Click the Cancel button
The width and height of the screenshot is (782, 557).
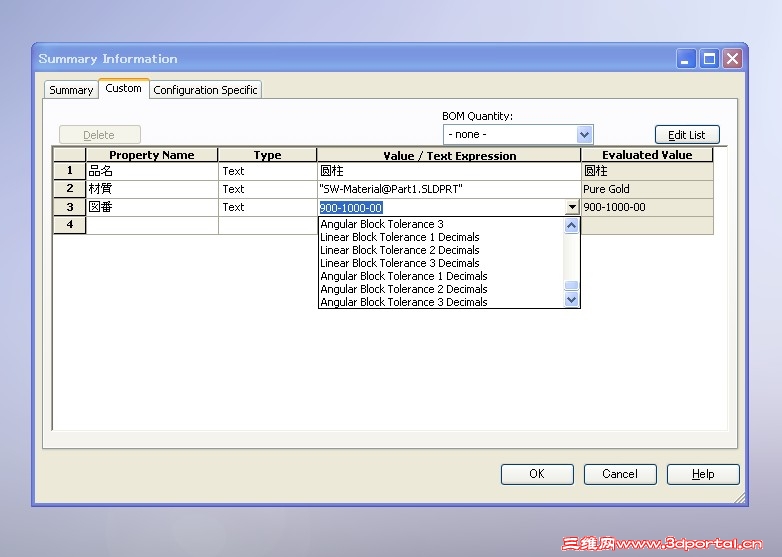(620, 474)
